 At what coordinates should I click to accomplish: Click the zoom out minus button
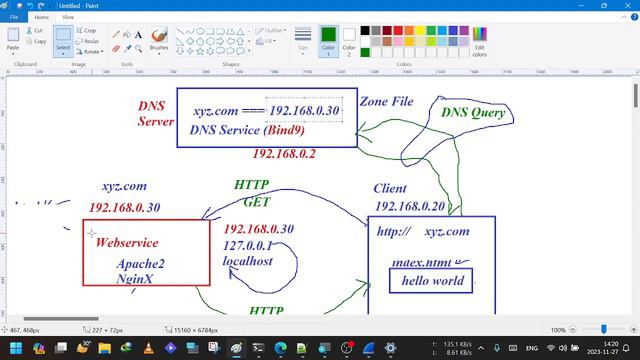click(x=573, y=329)
